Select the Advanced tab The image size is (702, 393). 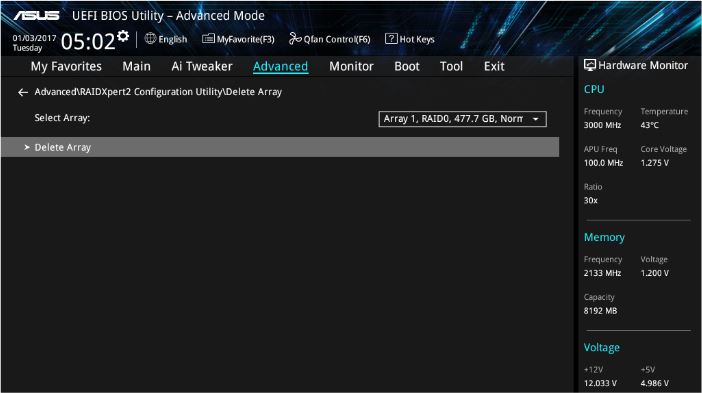coord(280,66)
